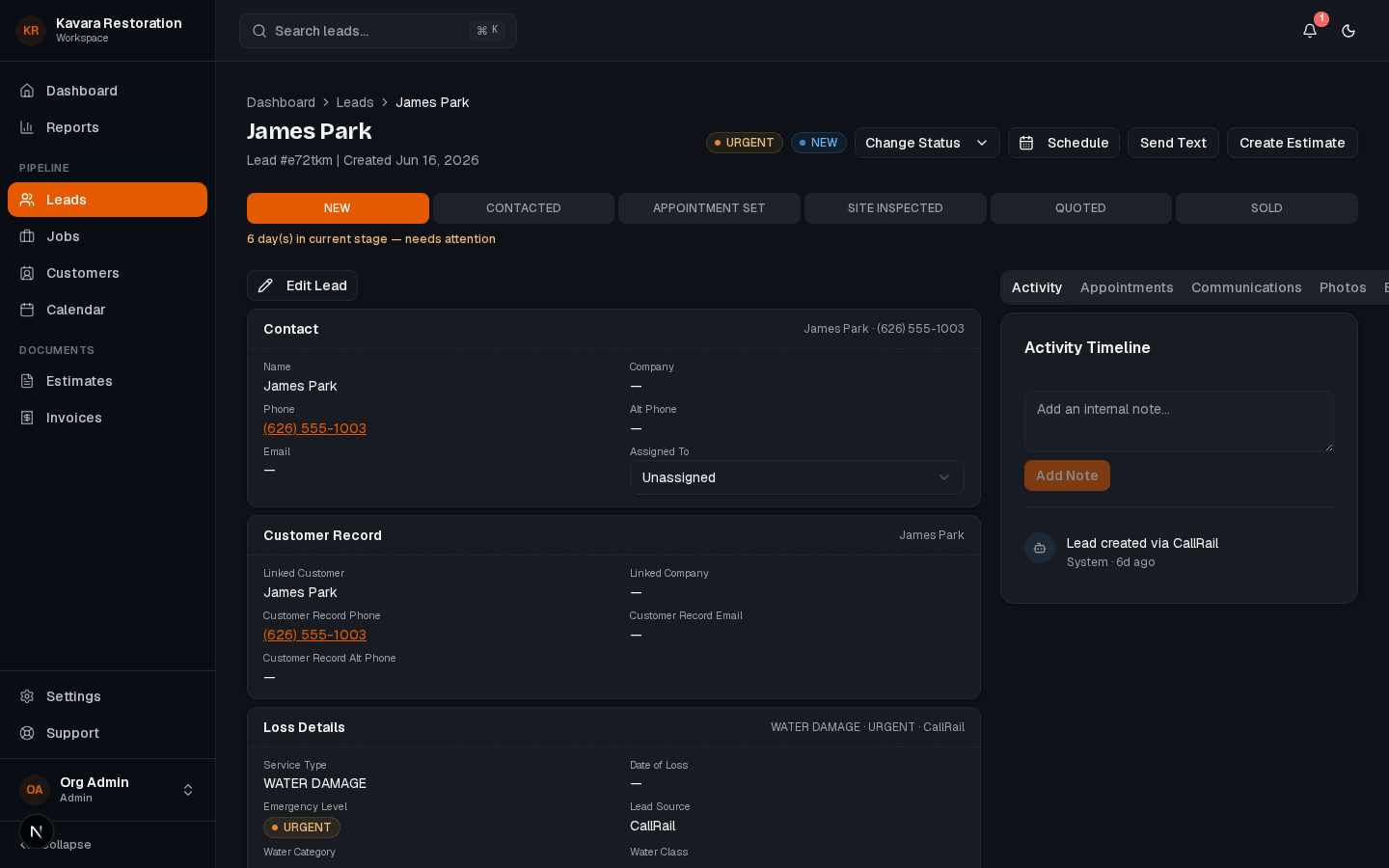Click the Jobs briefcase icon

point(27,236)
